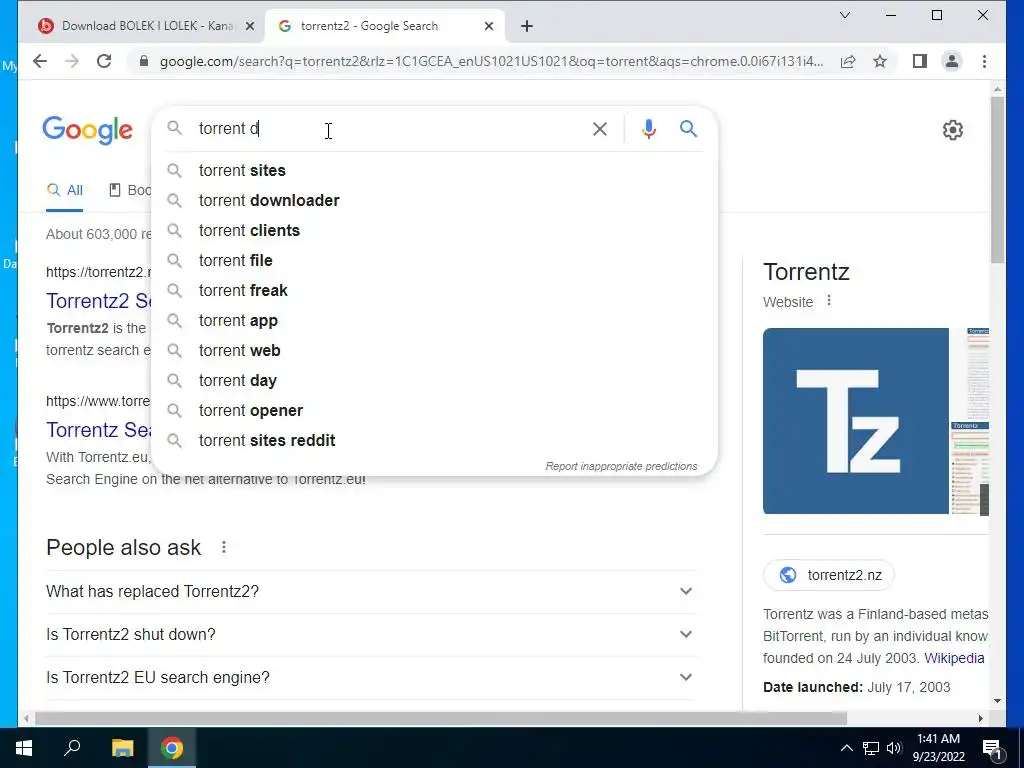The width and height of the screenshot is (1024, 768).
Task: Open Google quick settings gear
Action: tap(953, 130)
